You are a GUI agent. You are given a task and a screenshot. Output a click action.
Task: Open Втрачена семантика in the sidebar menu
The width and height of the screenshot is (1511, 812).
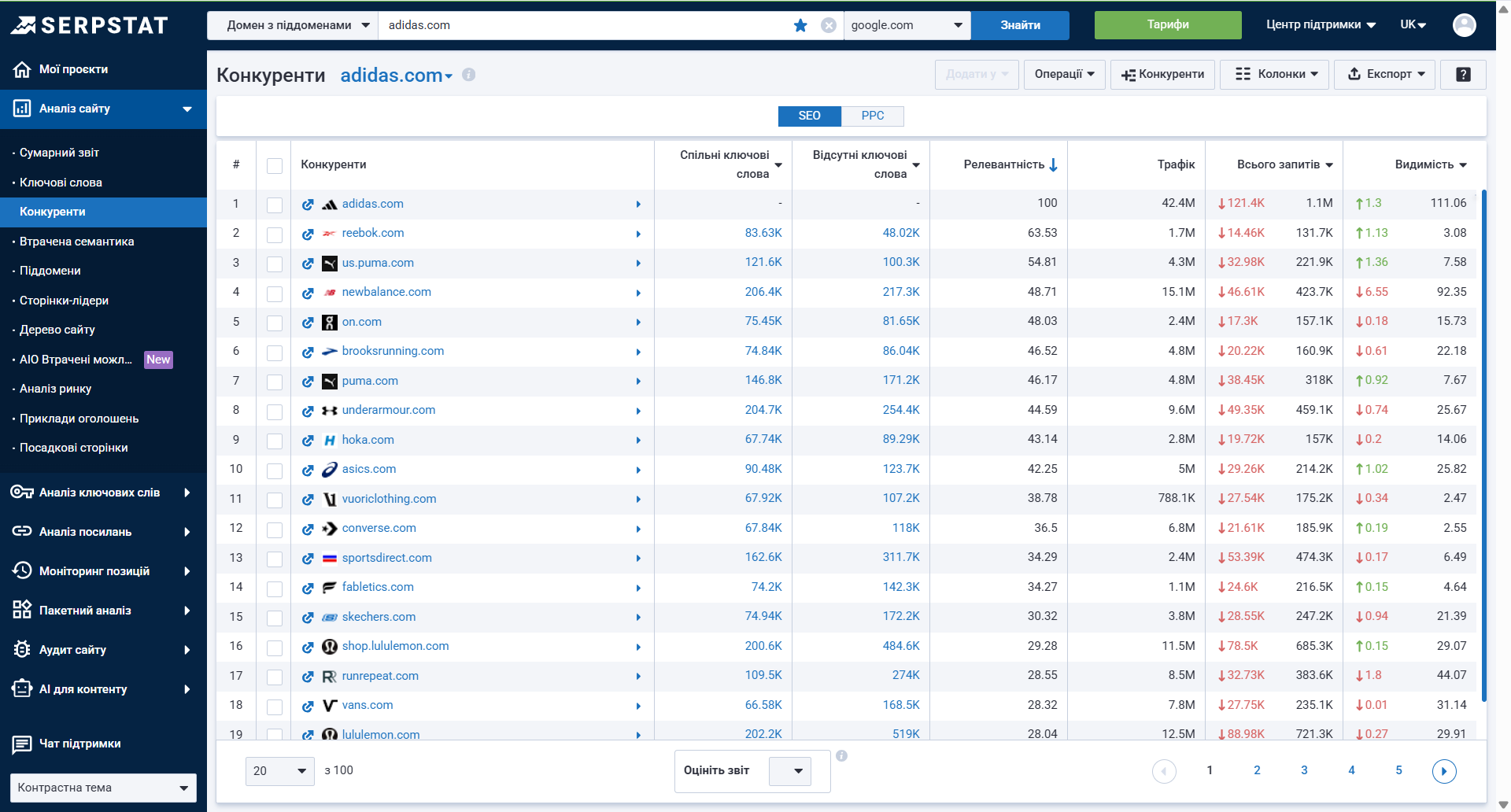[x=76, y=242]
